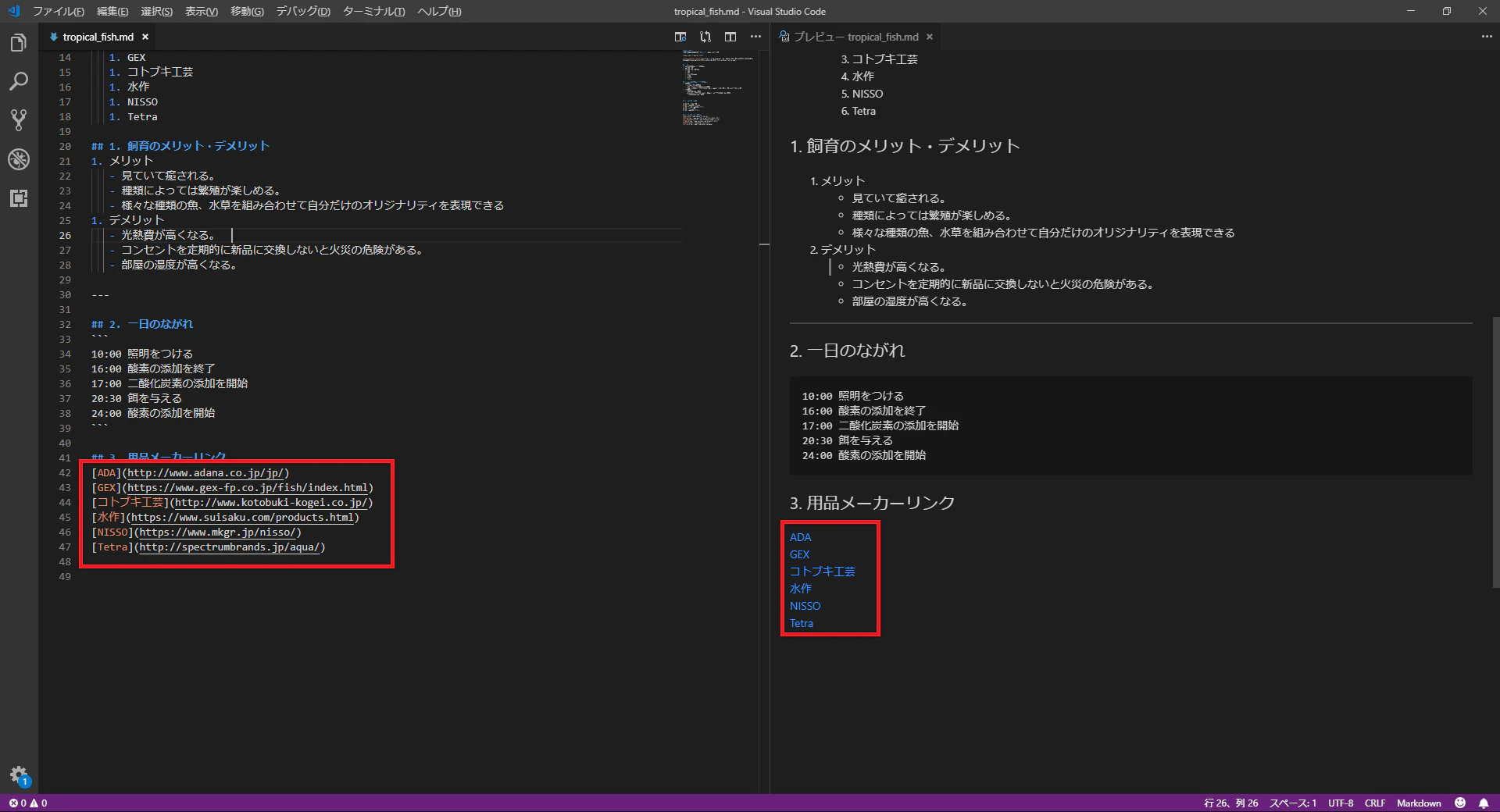Click editor line '1. NISSO' on line 17
This screenshot has height=812, width=1500.
coord(133,101)
